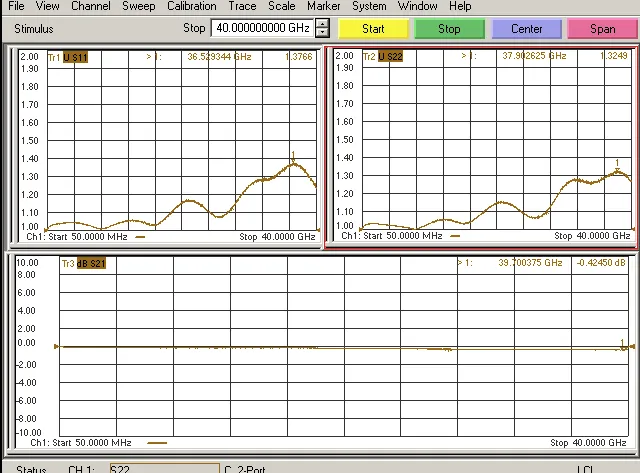Open the File menu
The height and width of the screenshot is (473, 640).
pyautogui.click(x=16, y=6)
